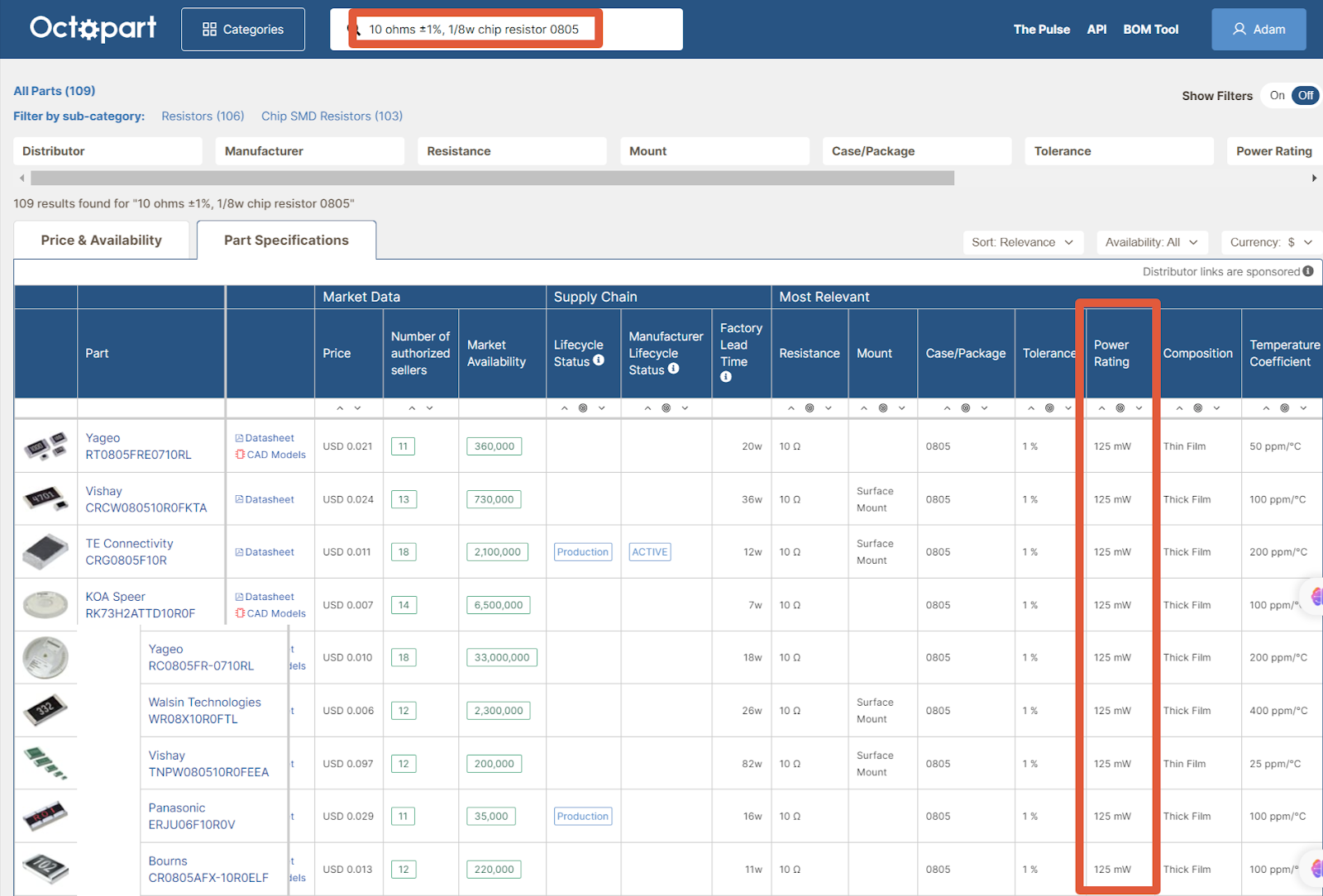This screenshot has width=1323, height=896.
Task: Open the Resistance filter box
Action: pos(512,151)
